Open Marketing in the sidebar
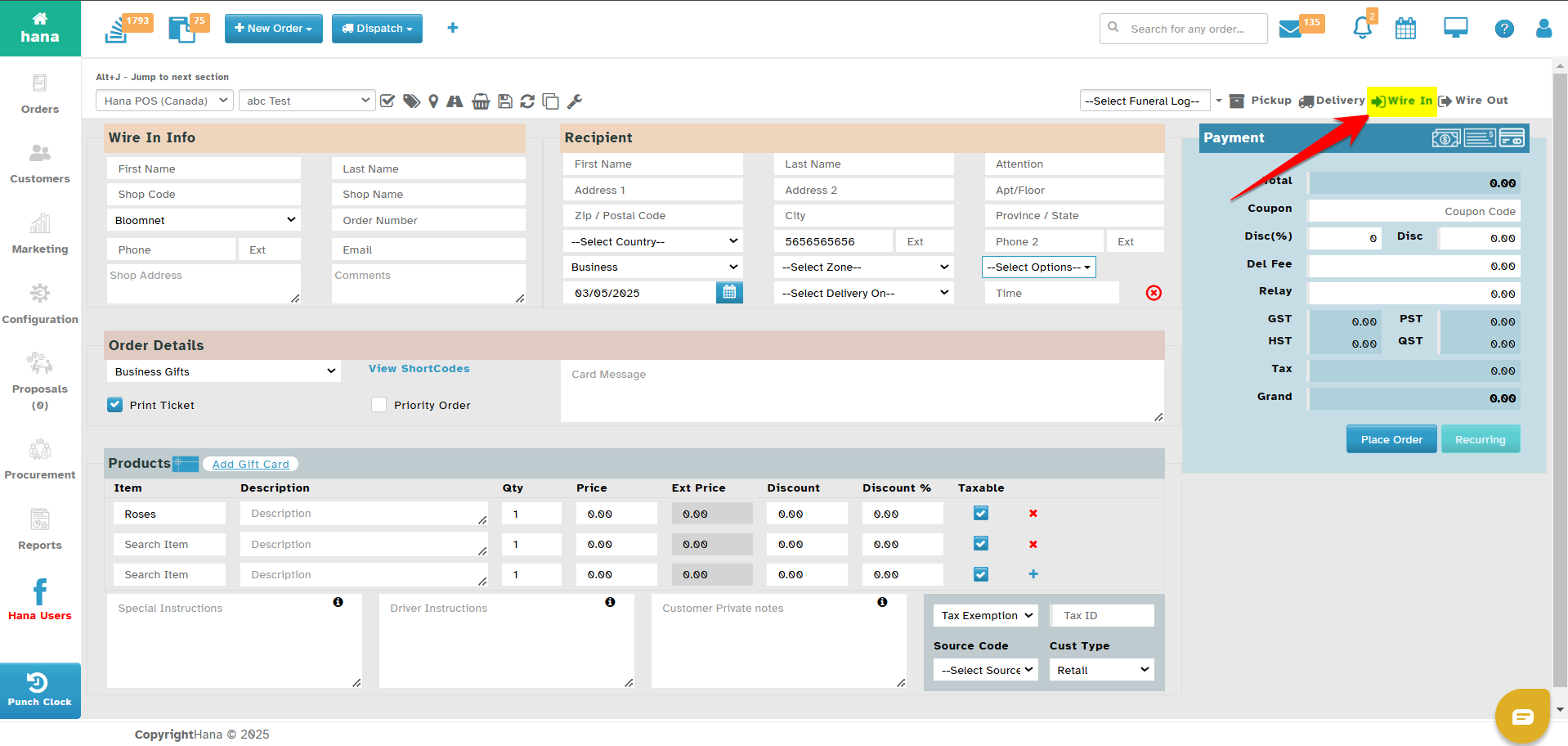 40,234
